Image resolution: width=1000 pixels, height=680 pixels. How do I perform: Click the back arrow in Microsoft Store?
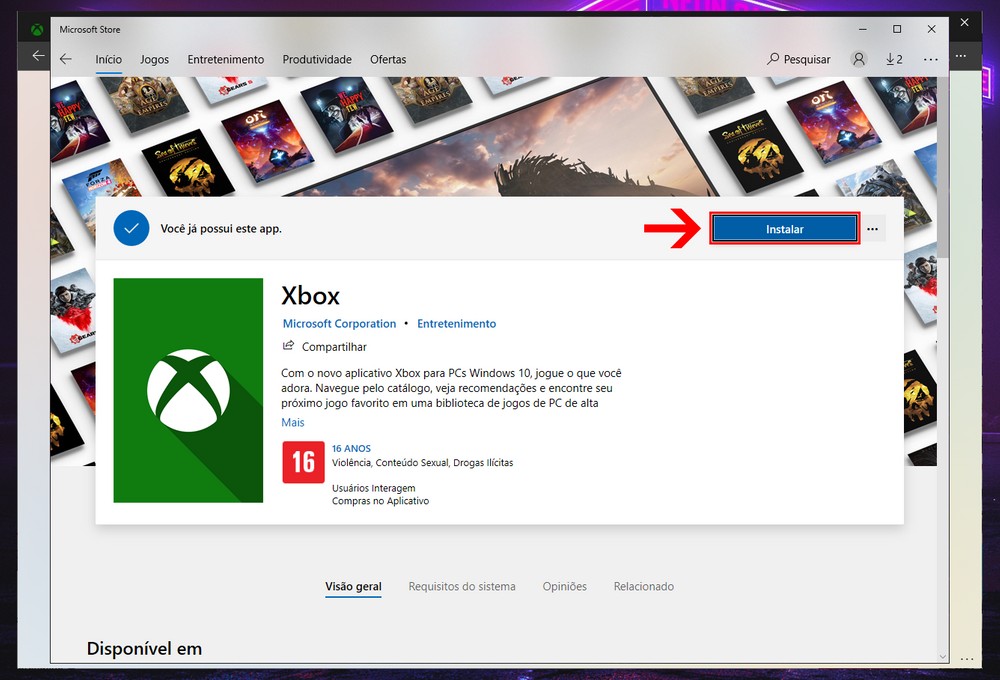point(66,59)
